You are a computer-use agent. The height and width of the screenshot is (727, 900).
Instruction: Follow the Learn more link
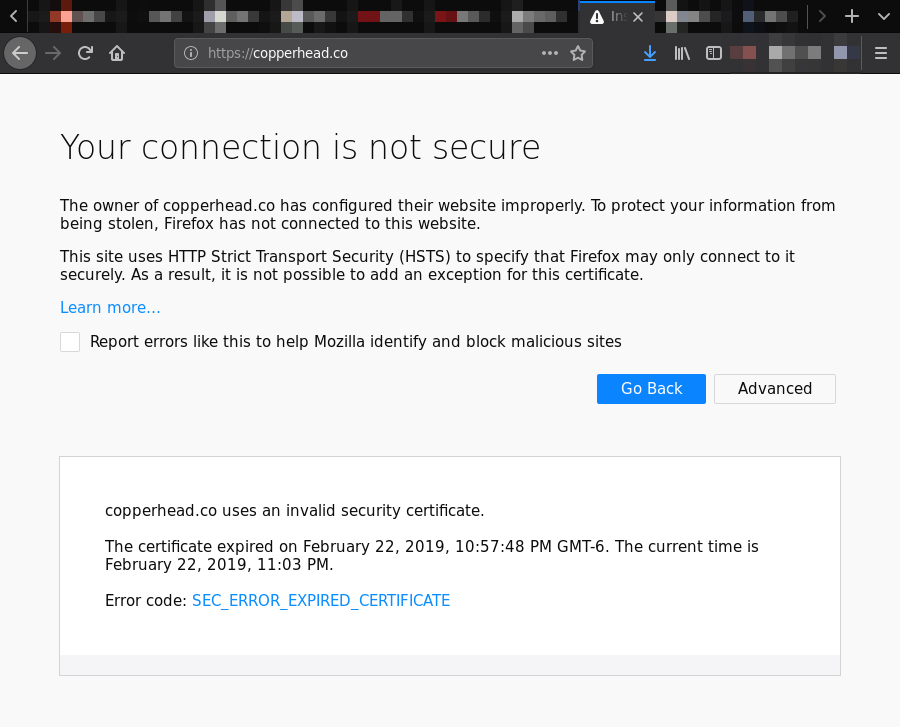click(x=110, y=308)
